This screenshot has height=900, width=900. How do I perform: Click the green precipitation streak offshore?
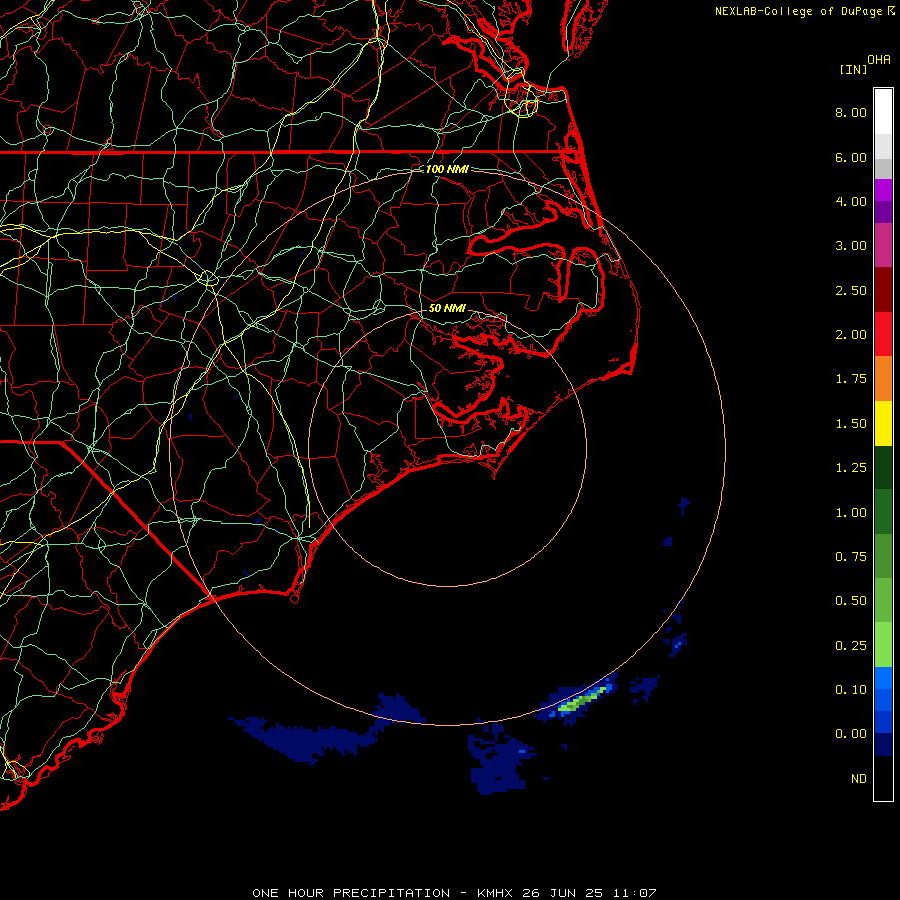tap(581, 700)
